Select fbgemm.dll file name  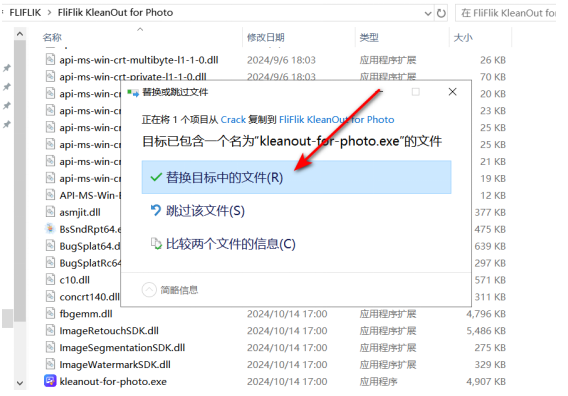click(86, 314)
